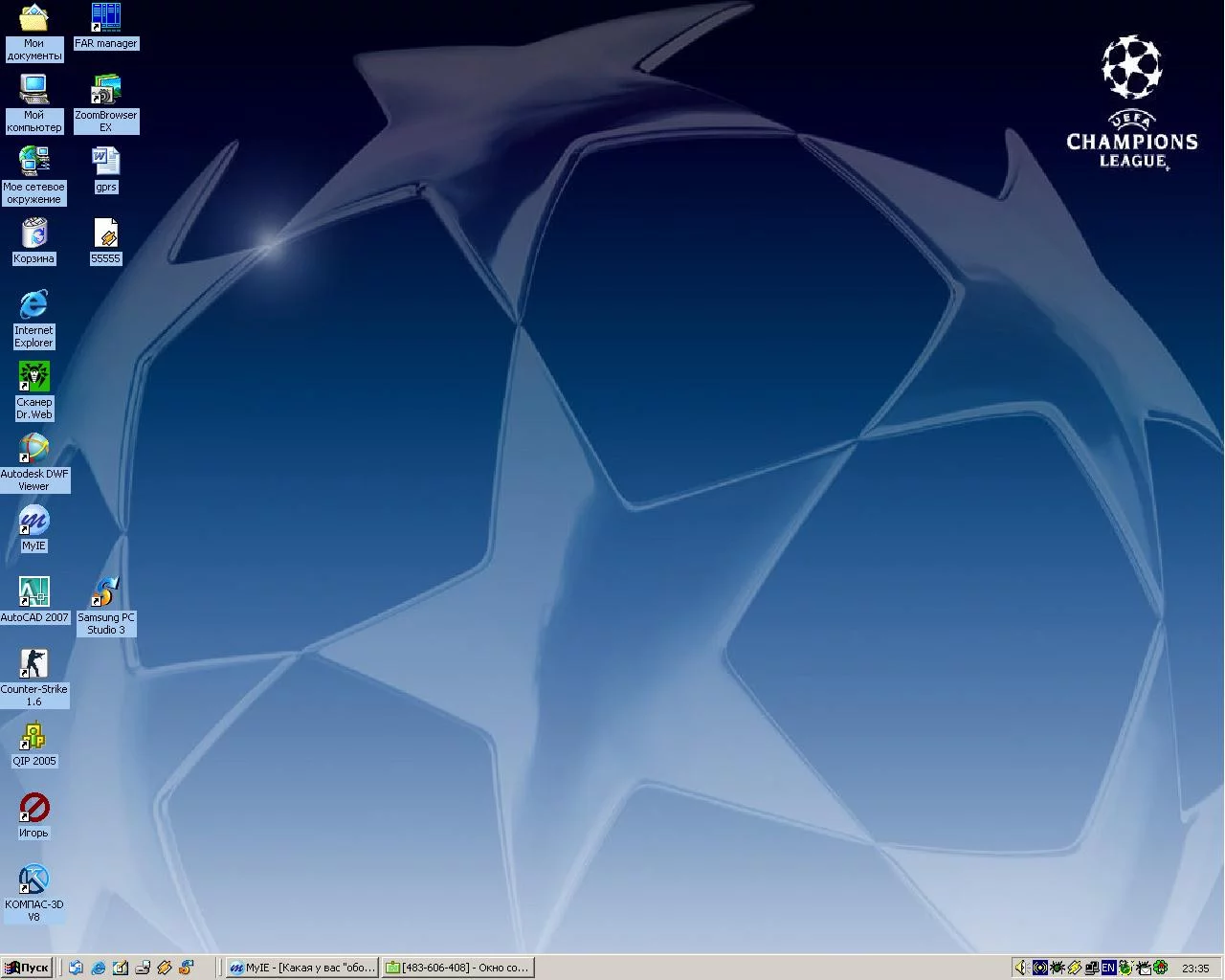Launch Samsung PC Studio from quick launch
This screenshot has height=980, width=1225.
click(186, 968)
